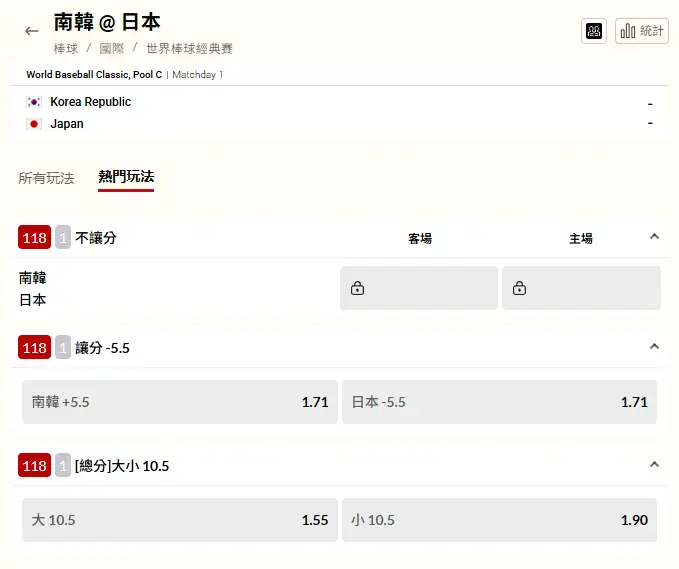
Task: Click the 南韓 @ 日本 match title
Action: click(x=107, y=22)
